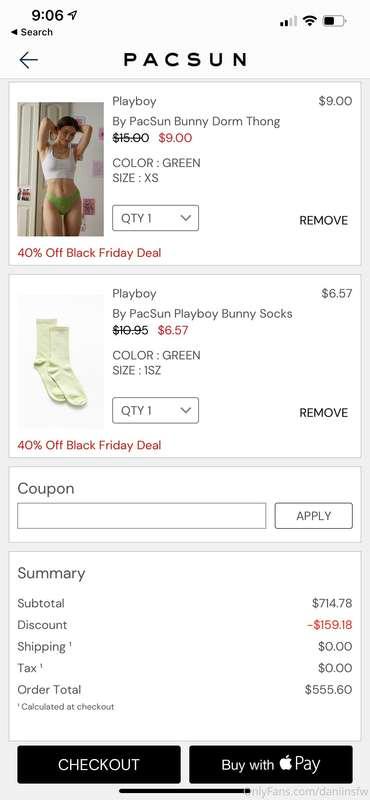The height and width of the screenshot is (800, 370).
Task: Proceed with the CHECKOUT button
Action: (x=99, y=764)
